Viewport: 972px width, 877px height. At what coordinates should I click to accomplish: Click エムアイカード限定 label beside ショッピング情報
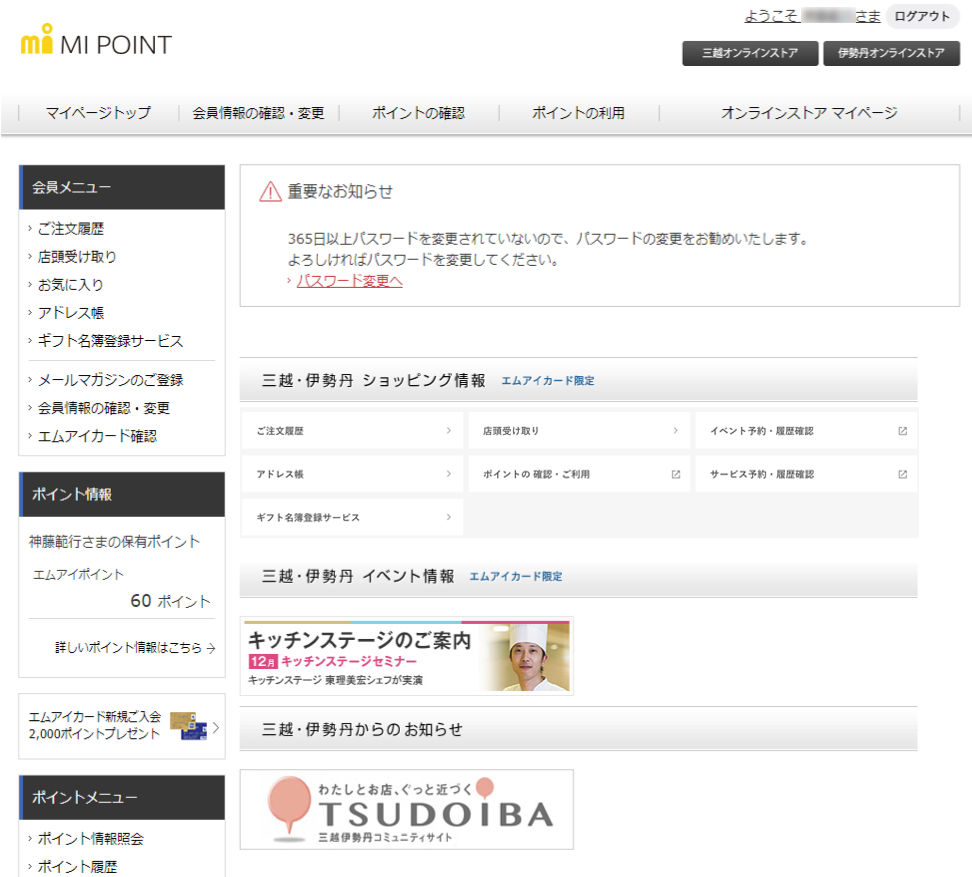click(548, 381)
